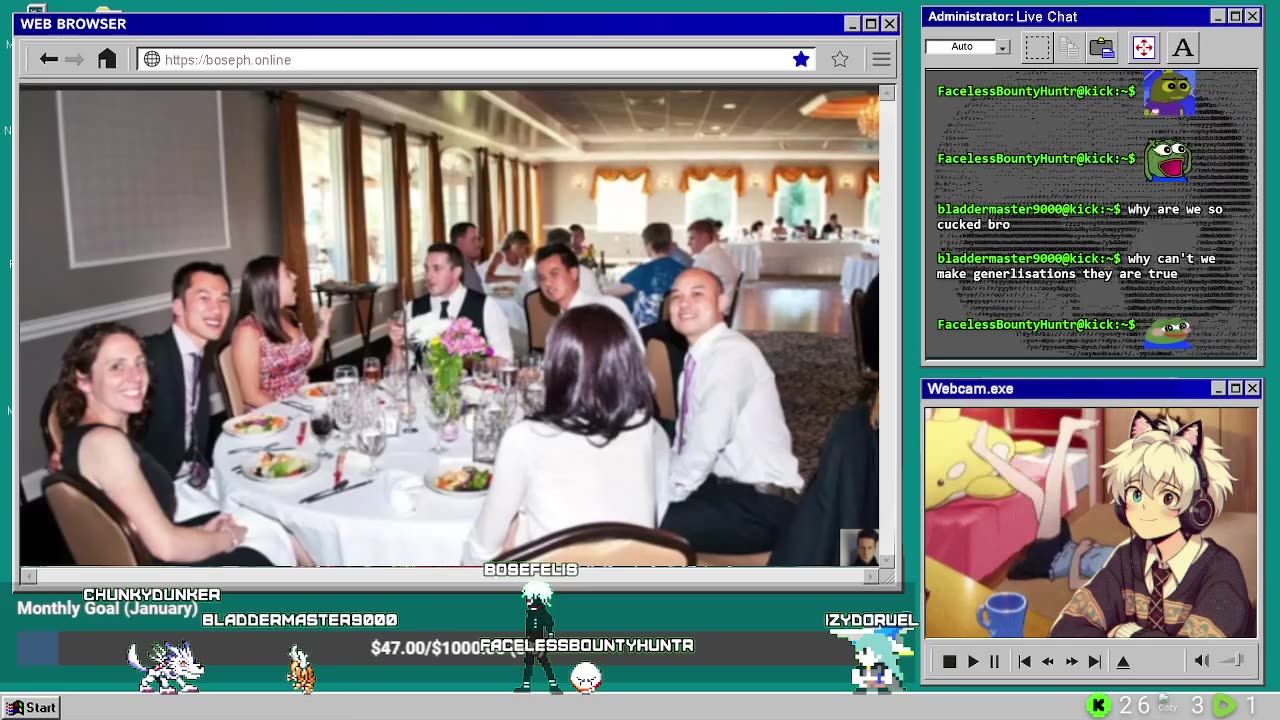This screenshot has width=1280, height=720.
Task: Rewind in the Webcam.exe player
Action: (x=1048, y=662)
